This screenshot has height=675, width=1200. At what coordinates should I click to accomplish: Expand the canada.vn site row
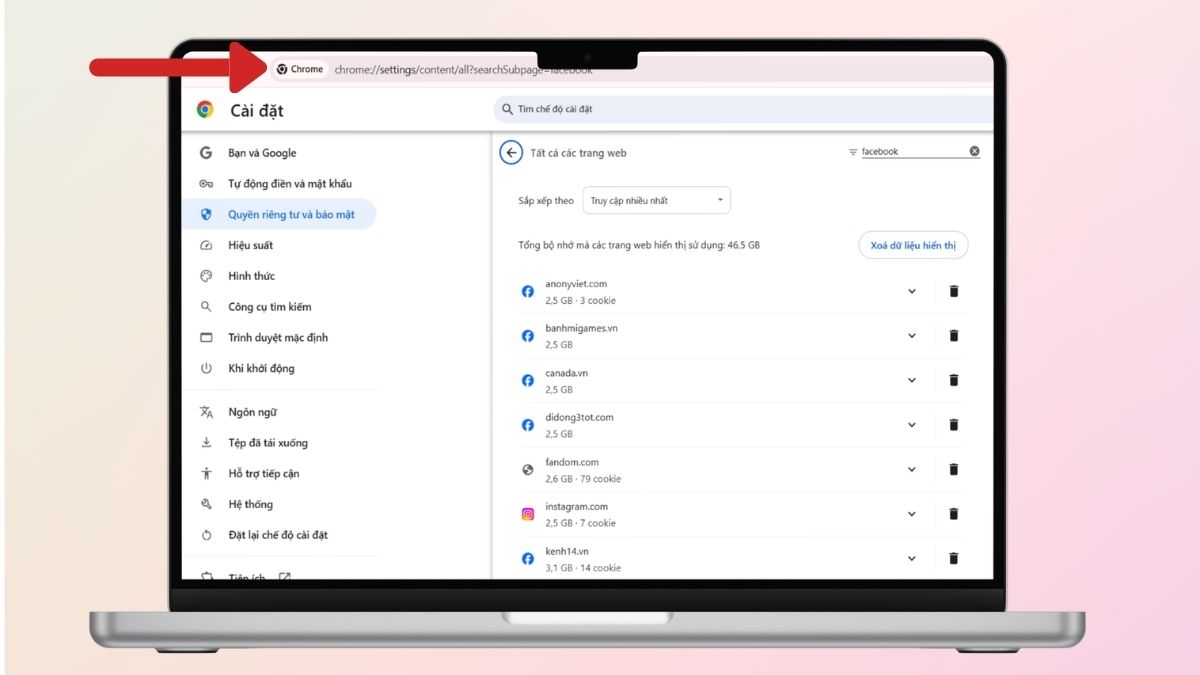pyautogui.click(x=911, y=380)
